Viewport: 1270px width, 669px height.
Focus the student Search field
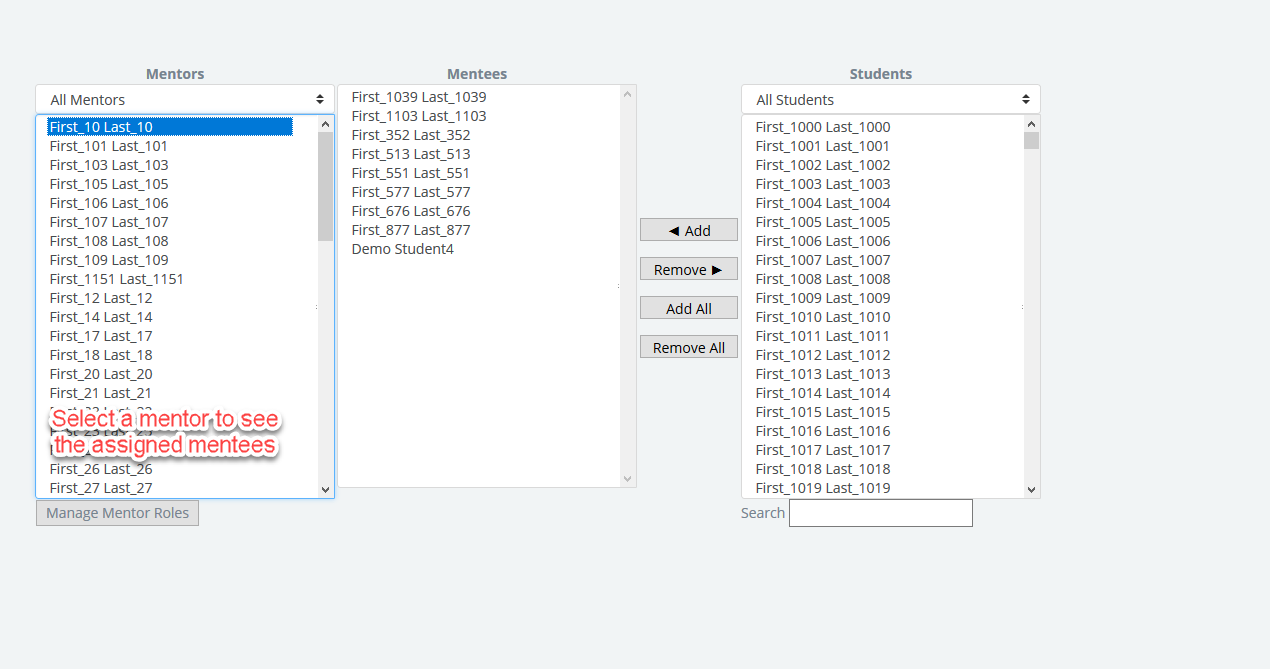pos(880,513)
